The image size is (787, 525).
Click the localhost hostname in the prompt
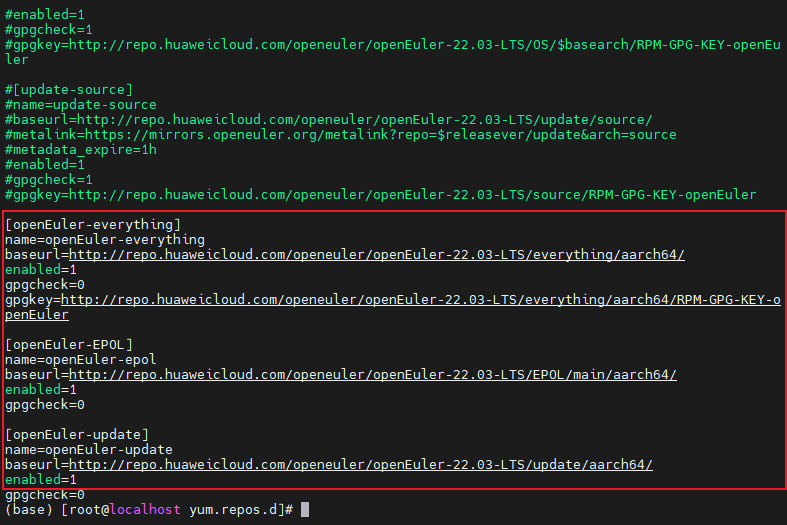coord(145,510)
